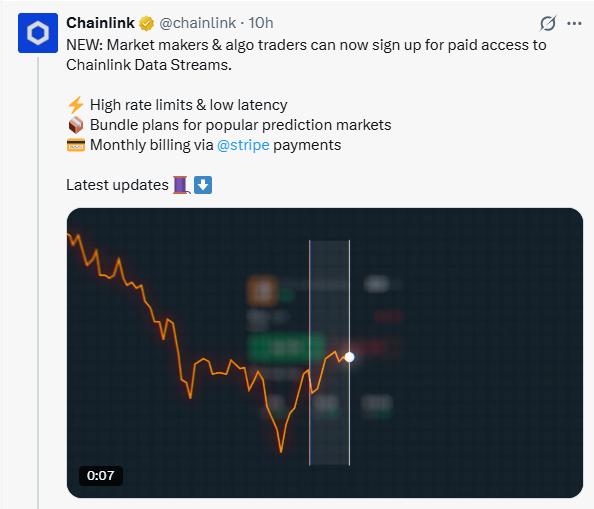Click the lightning bolt emoji
Screen dimensions: 594x509
[x=75, y=105]
